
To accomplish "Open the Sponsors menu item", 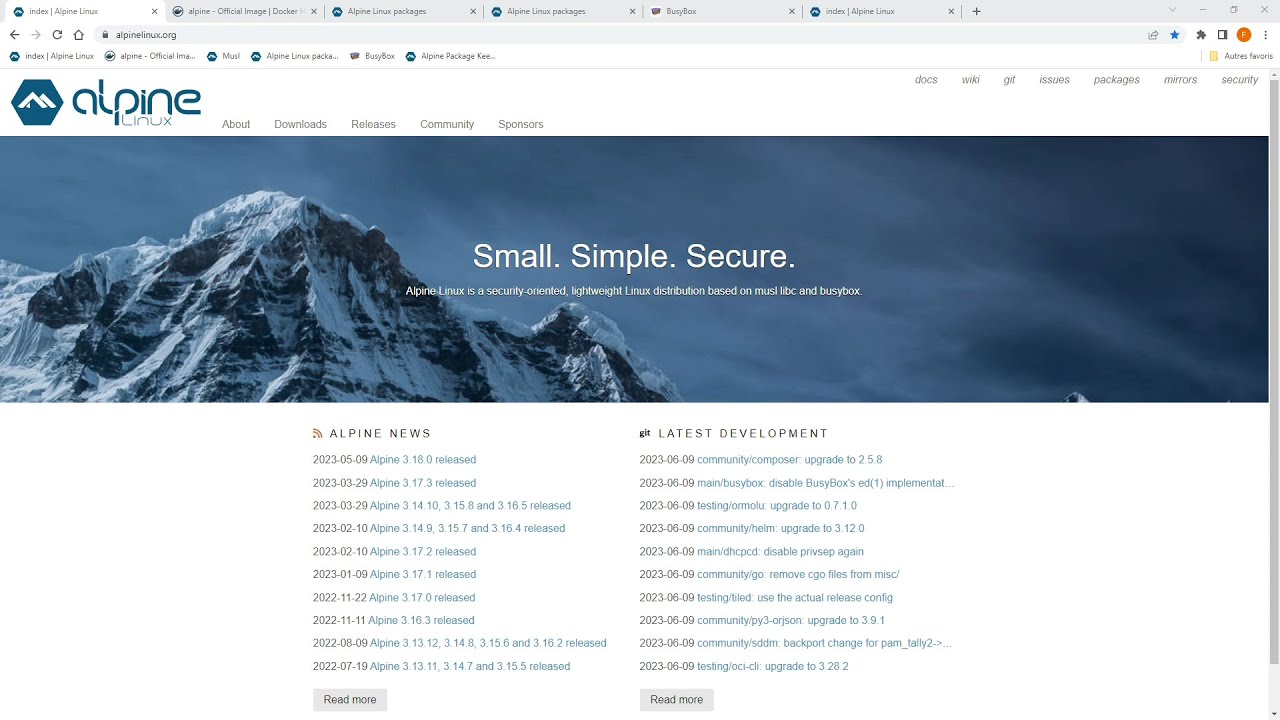I will coord(521,124).
